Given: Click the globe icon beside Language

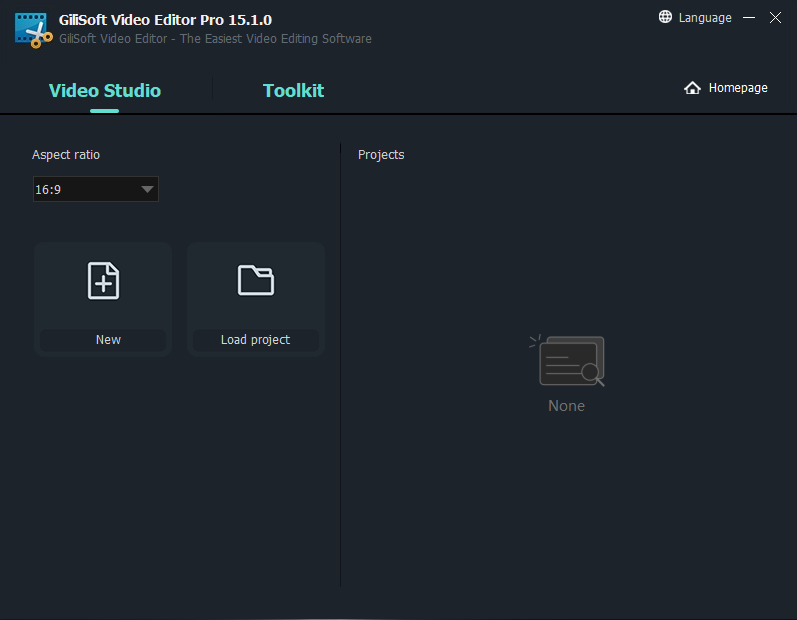Looking at the screenshot, I should point(665,17).
